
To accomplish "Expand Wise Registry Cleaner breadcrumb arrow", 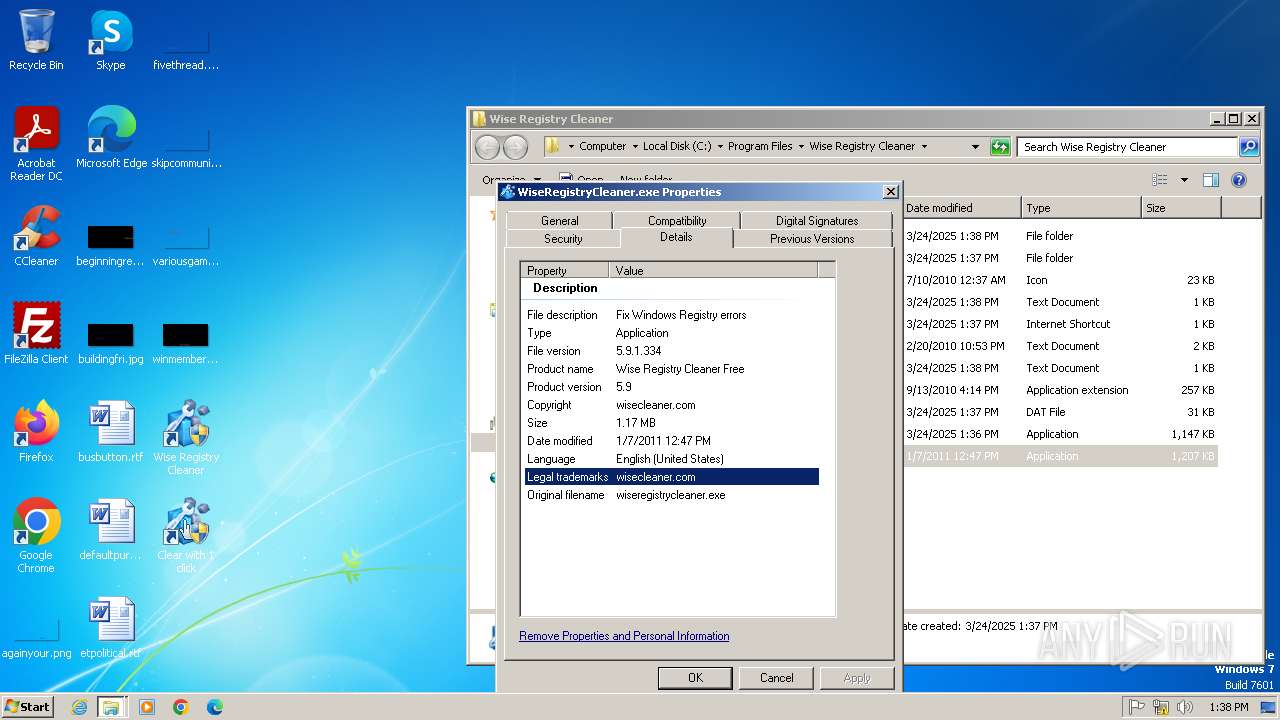I will 924,146.
